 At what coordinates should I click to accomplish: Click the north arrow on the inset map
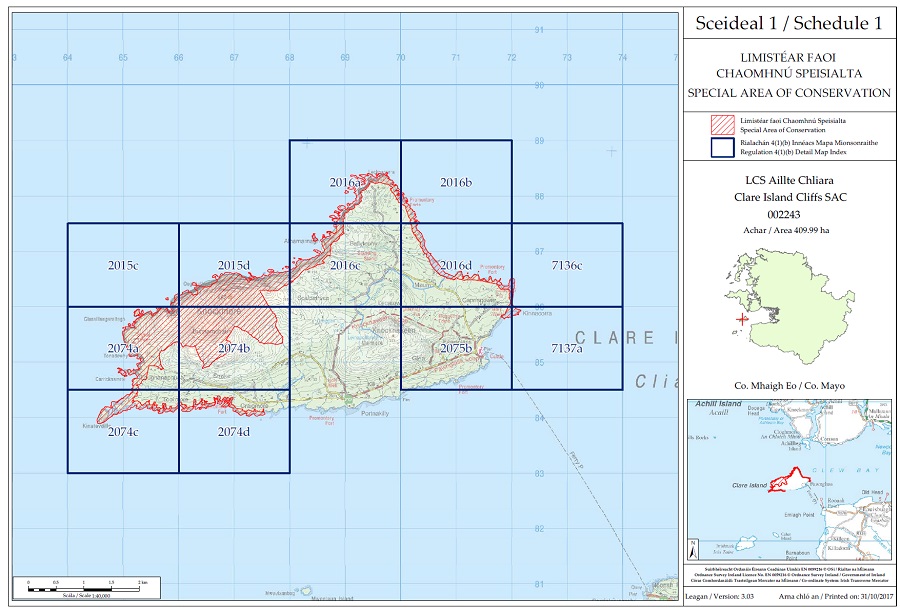tap(694, 548)
